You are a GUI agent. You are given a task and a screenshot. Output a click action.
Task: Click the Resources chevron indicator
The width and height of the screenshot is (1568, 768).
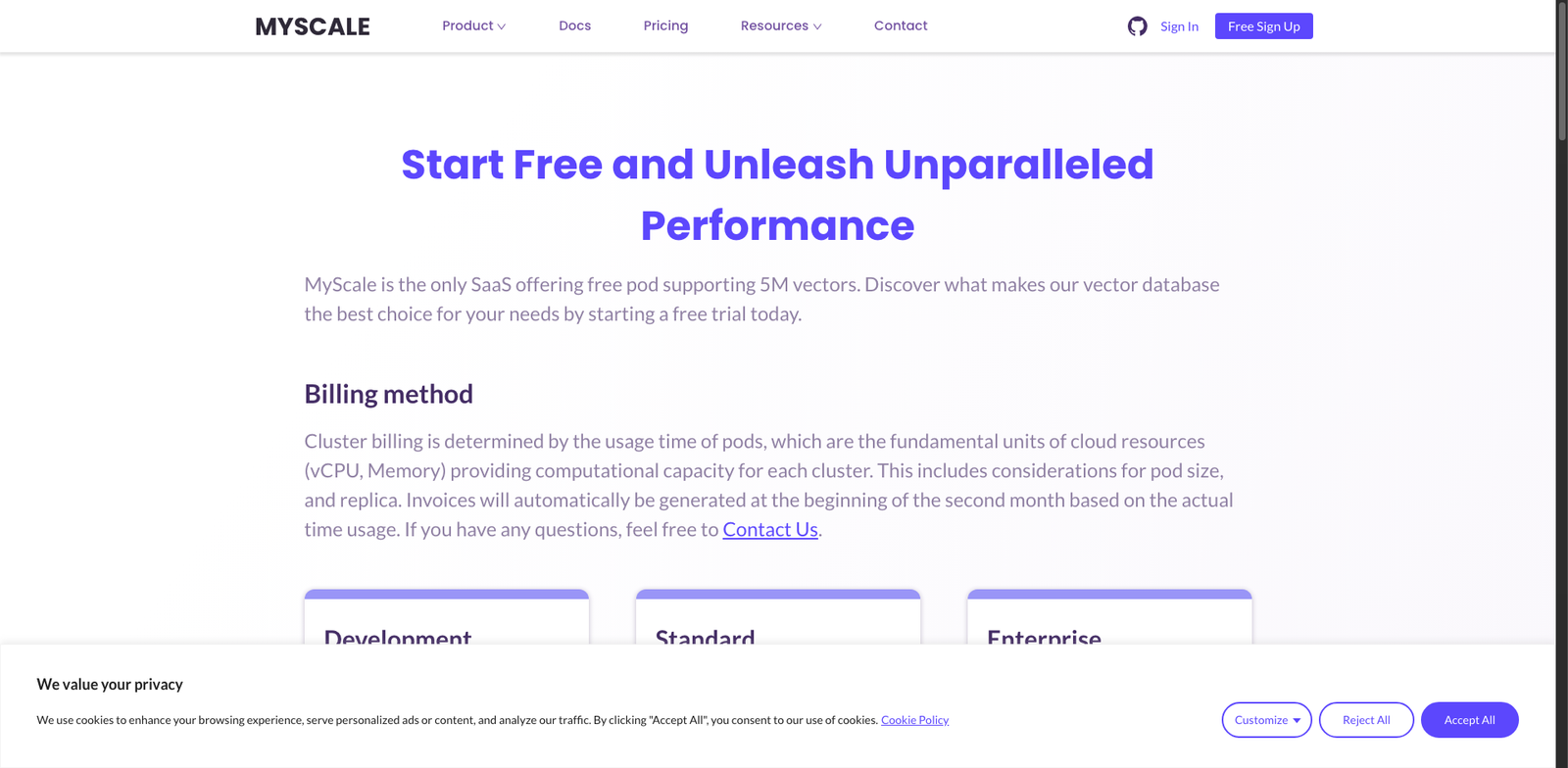(x=818, y=26)
